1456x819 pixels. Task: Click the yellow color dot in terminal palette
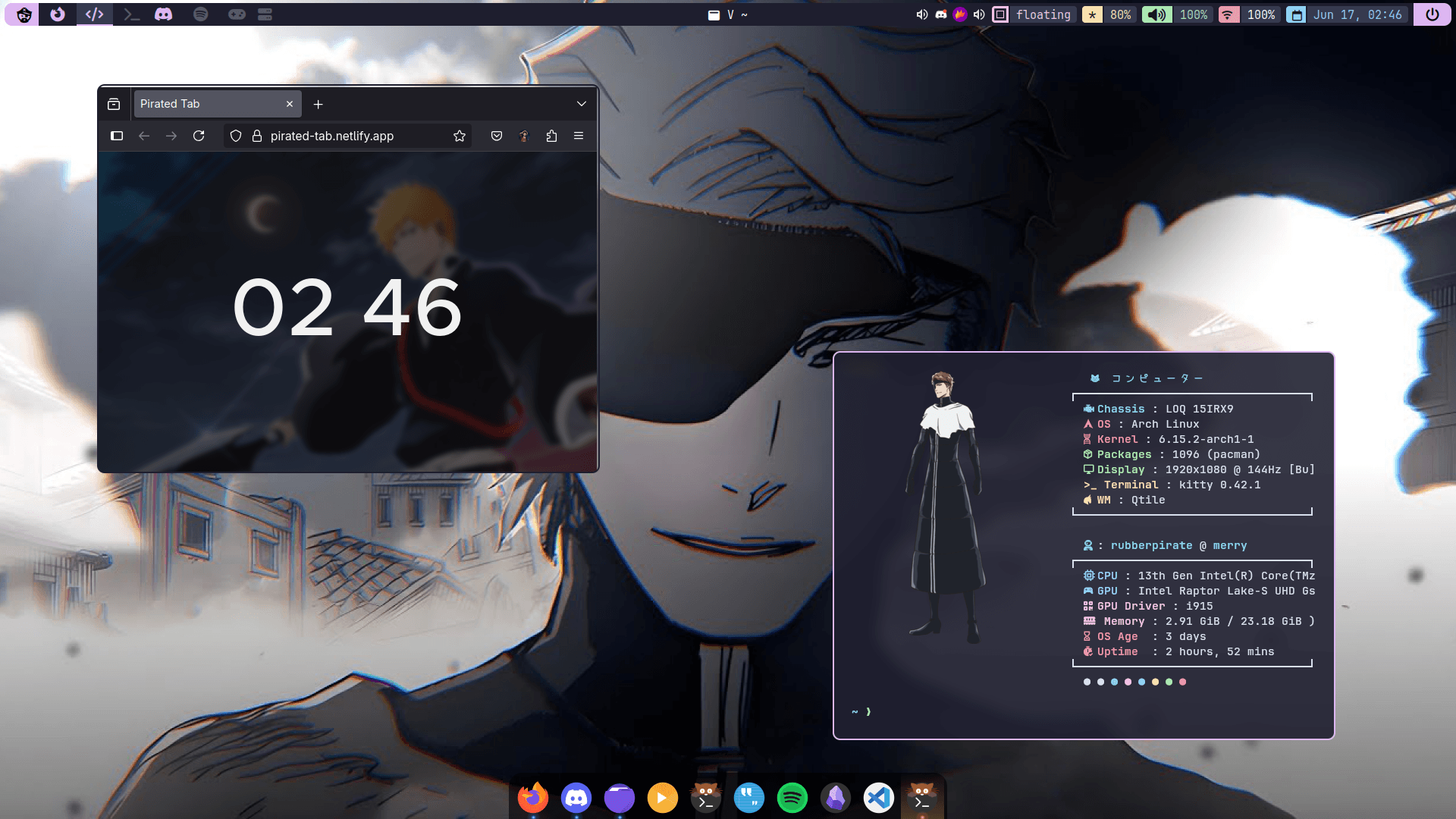(1155, 682)
